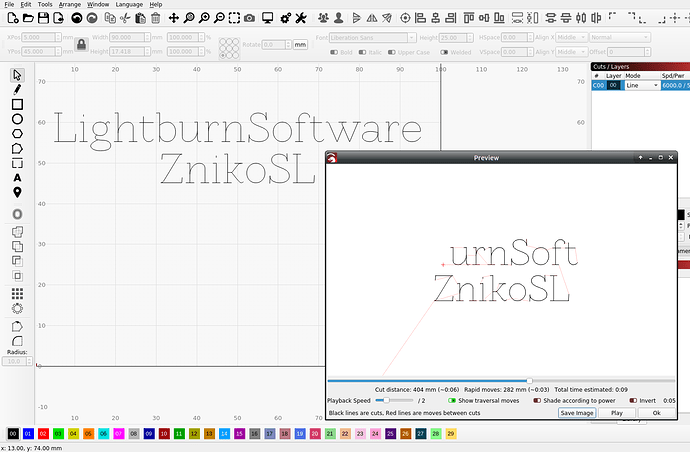Delete selection with trash icon
The image size is (690, 452).
pyautogui.click(x=155, y=18)
